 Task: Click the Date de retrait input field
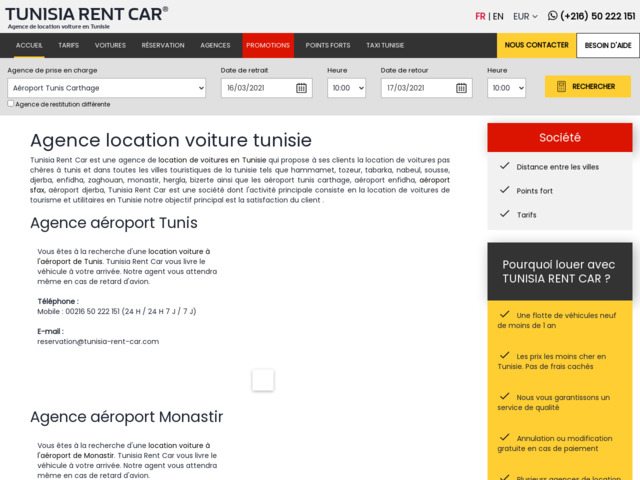(267, 88)
